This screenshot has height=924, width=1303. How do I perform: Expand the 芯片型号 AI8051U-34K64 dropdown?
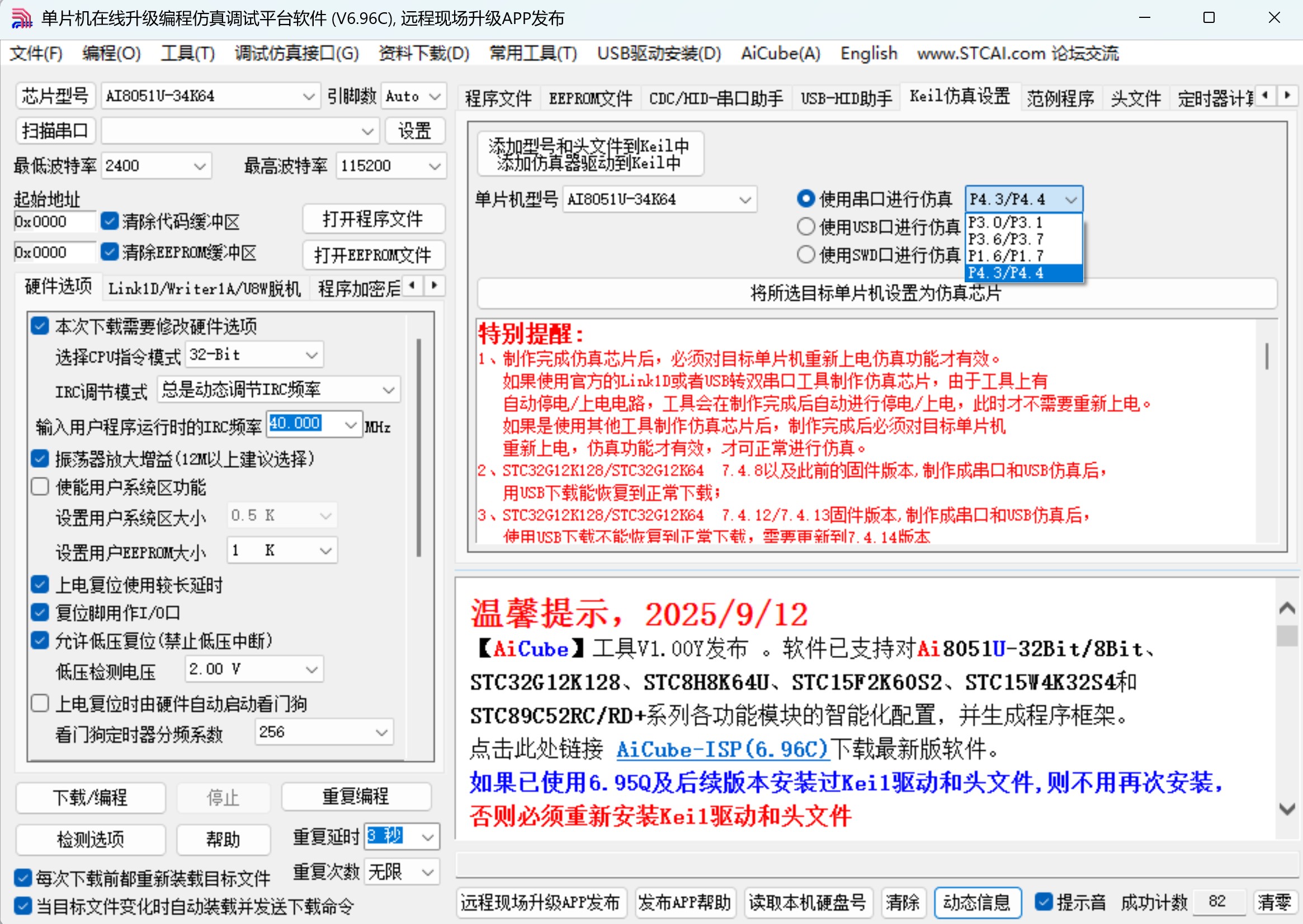309,97
